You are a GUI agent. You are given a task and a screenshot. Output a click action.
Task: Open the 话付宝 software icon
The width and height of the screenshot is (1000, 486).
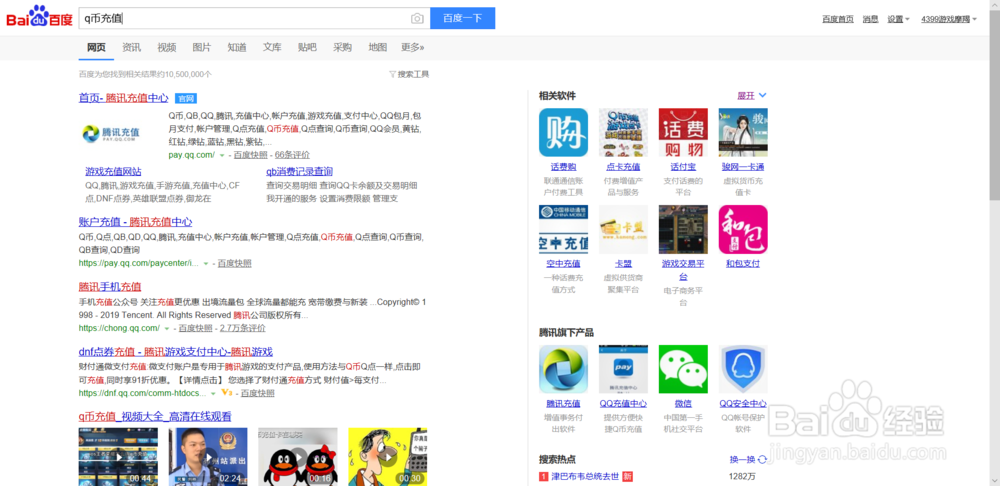tap(683, 132)
